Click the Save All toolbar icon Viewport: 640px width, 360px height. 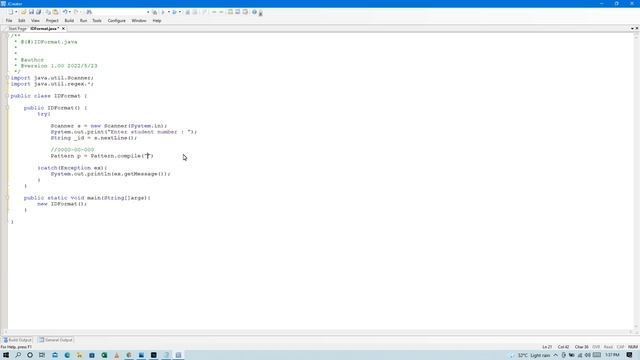click(38, 12)
